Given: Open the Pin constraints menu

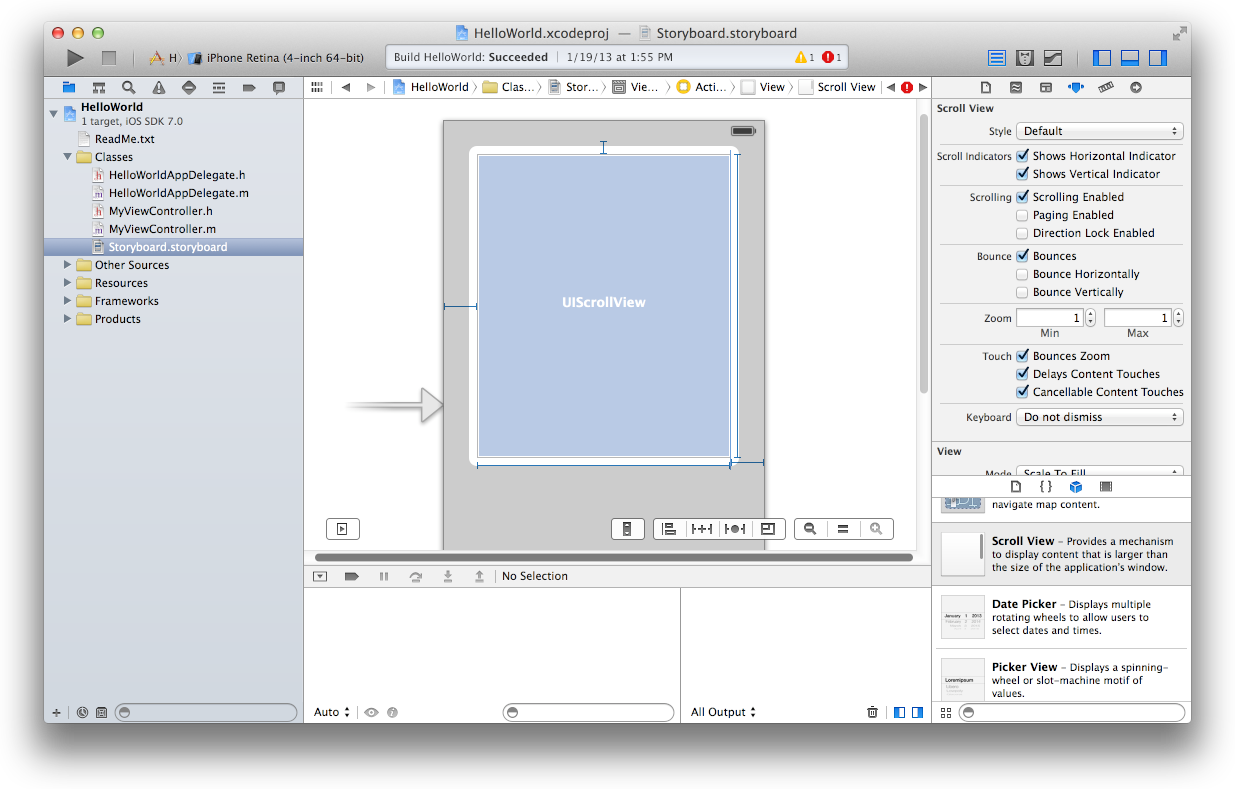Looking at the screenshot, I should pos(702,529).
